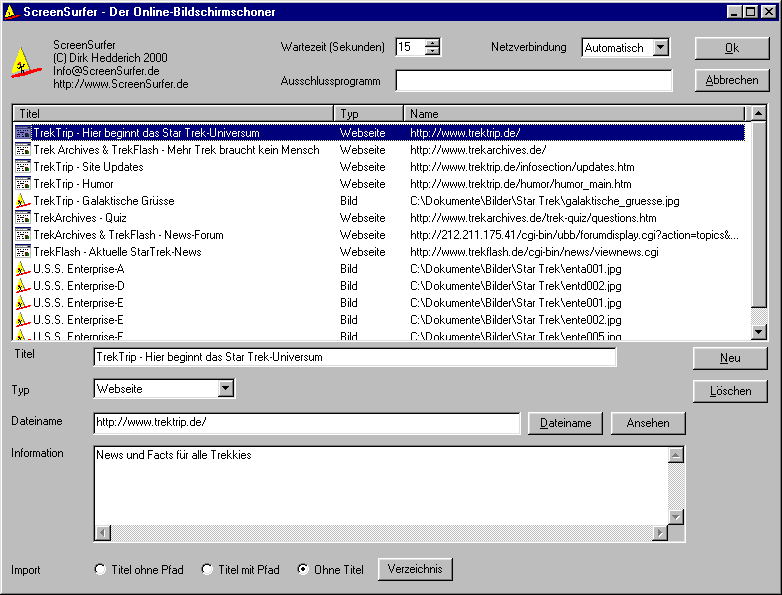This screenshot has height=595, width=782.
Task: Select the 'U.S.S. Enterprise-A' row
Action: pyautogui.click(x=380, y=269)
